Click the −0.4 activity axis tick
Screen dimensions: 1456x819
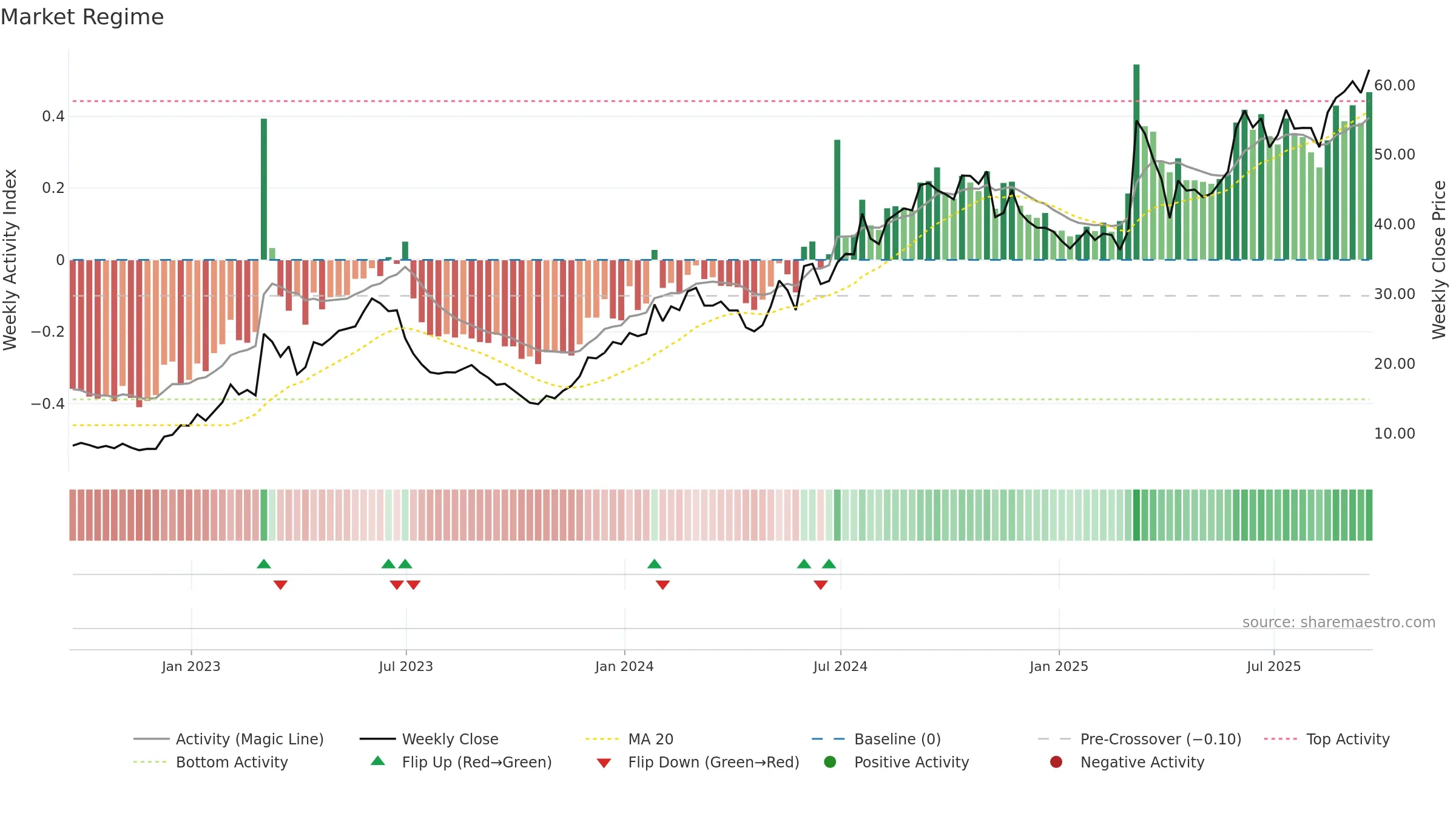click(x=48, y=403)
